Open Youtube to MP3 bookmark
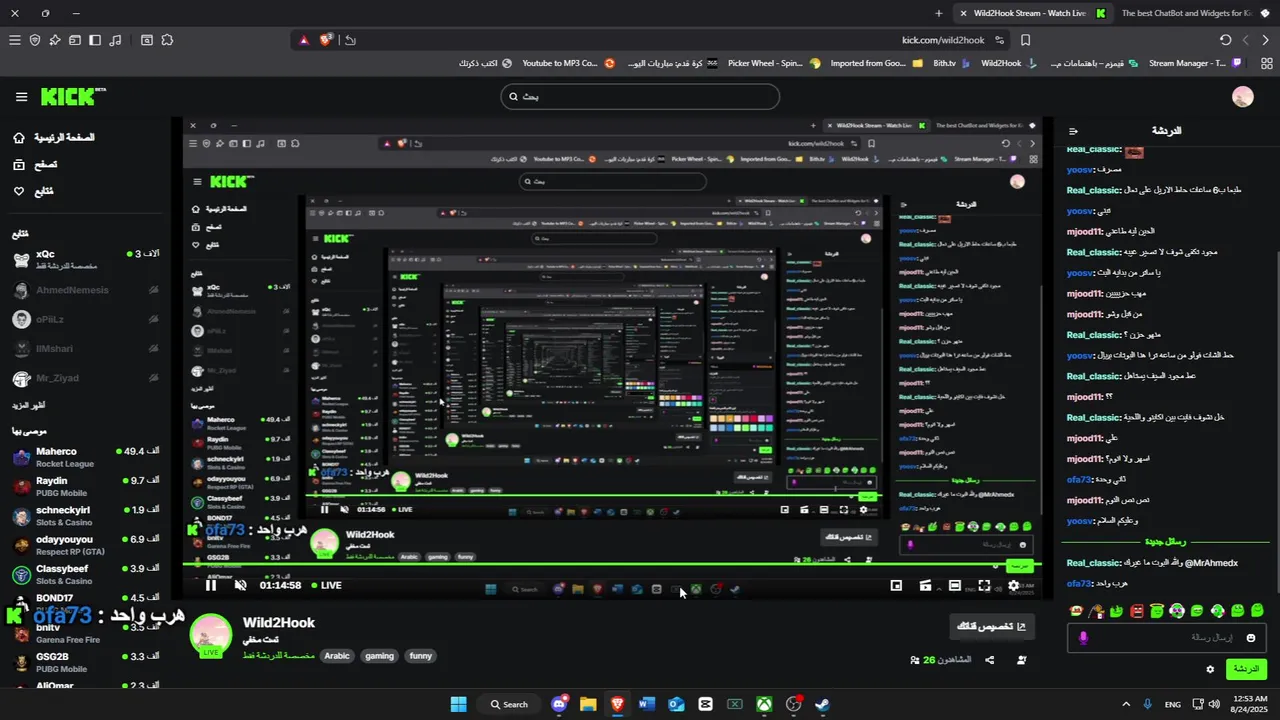1280x720 pixels. point(568,63)
